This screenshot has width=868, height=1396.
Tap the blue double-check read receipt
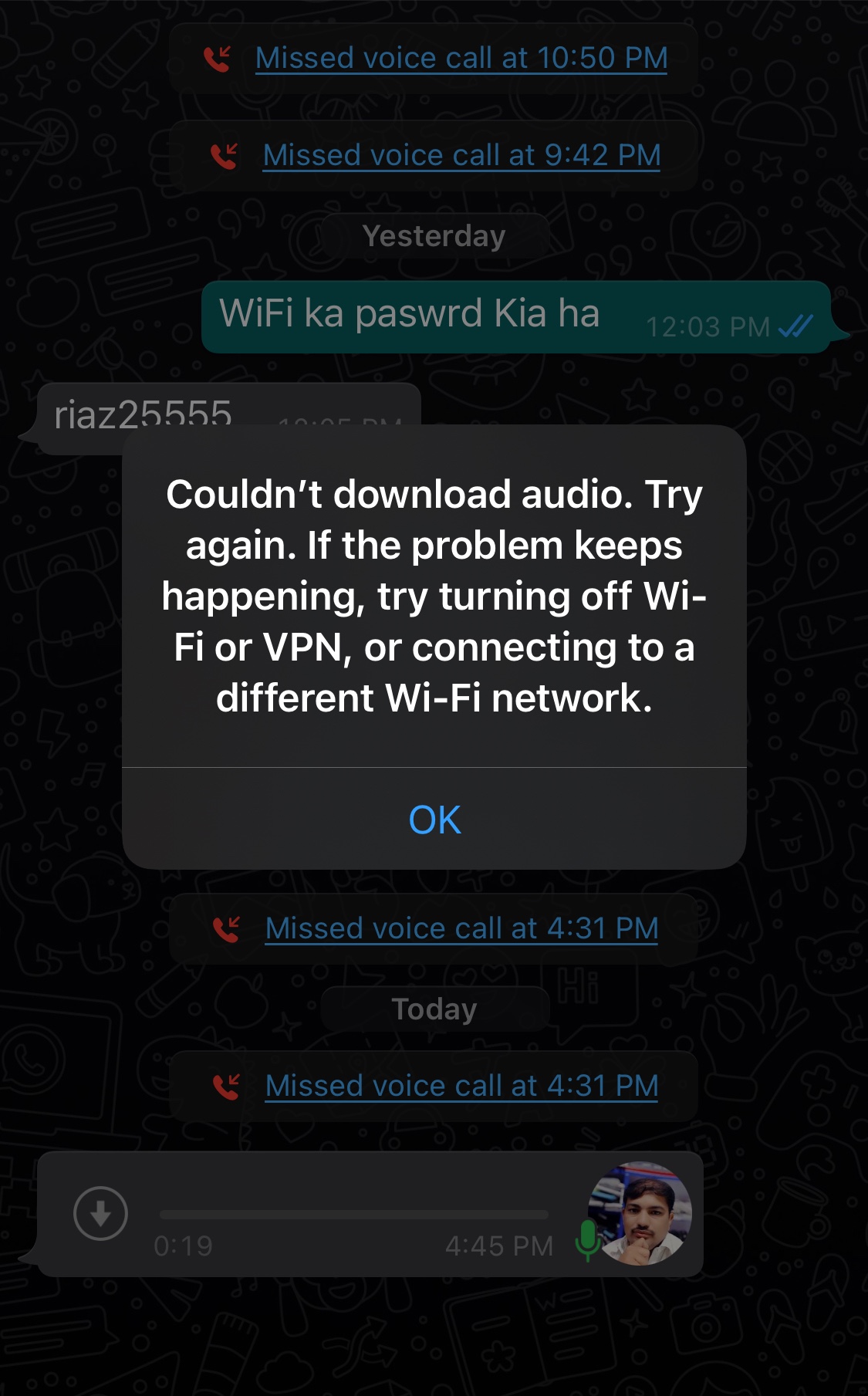pos(795,326)
